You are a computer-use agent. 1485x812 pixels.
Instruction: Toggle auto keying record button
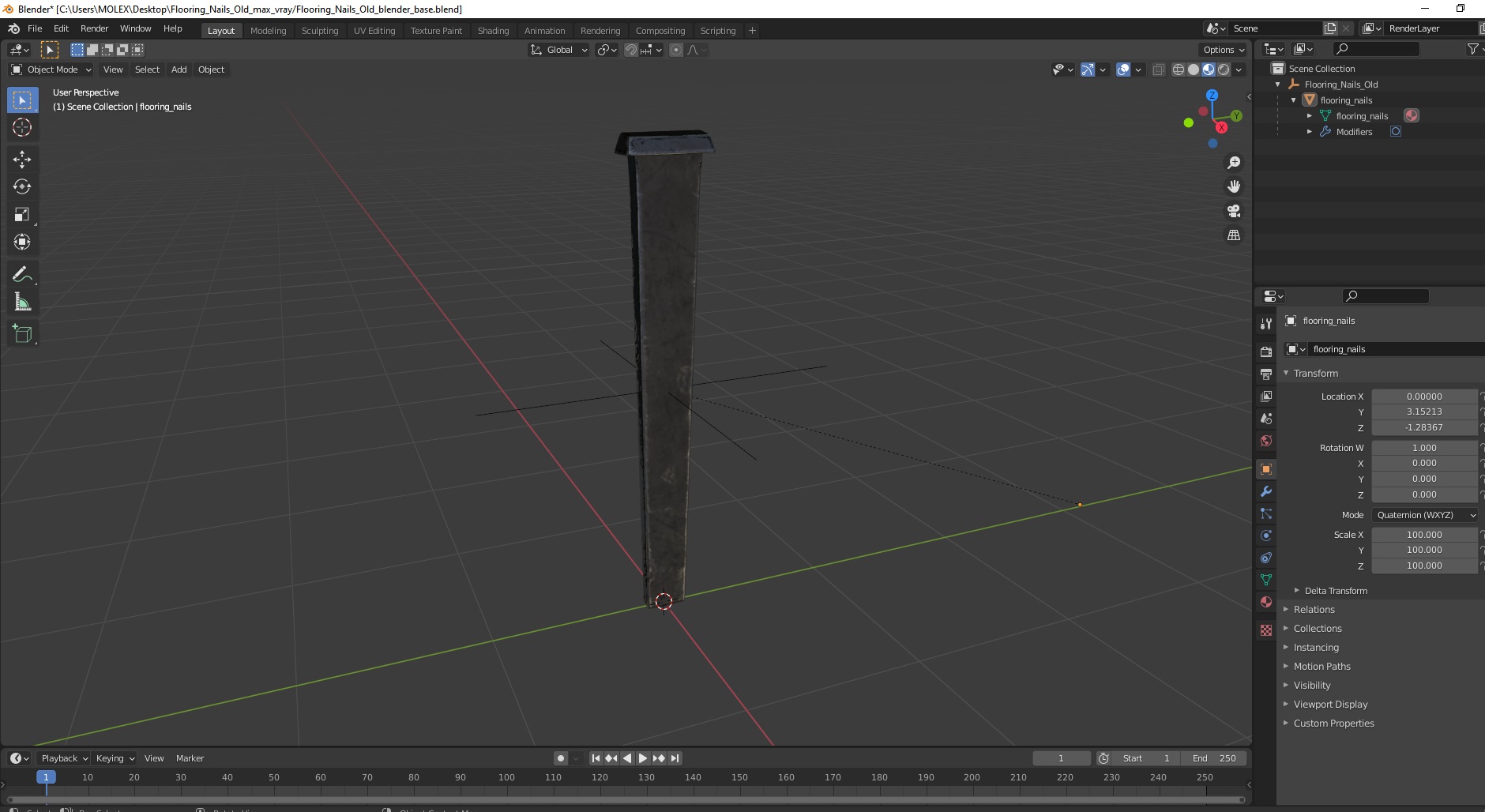[561, 758]
